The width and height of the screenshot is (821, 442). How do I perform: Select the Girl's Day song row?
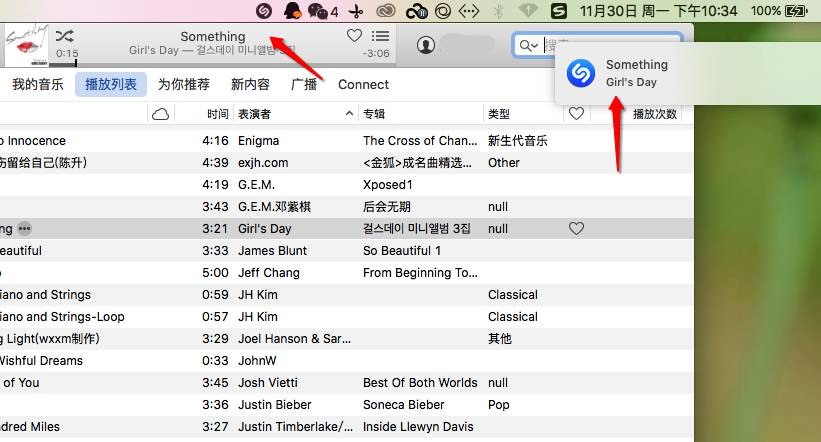tap(347, 229)
